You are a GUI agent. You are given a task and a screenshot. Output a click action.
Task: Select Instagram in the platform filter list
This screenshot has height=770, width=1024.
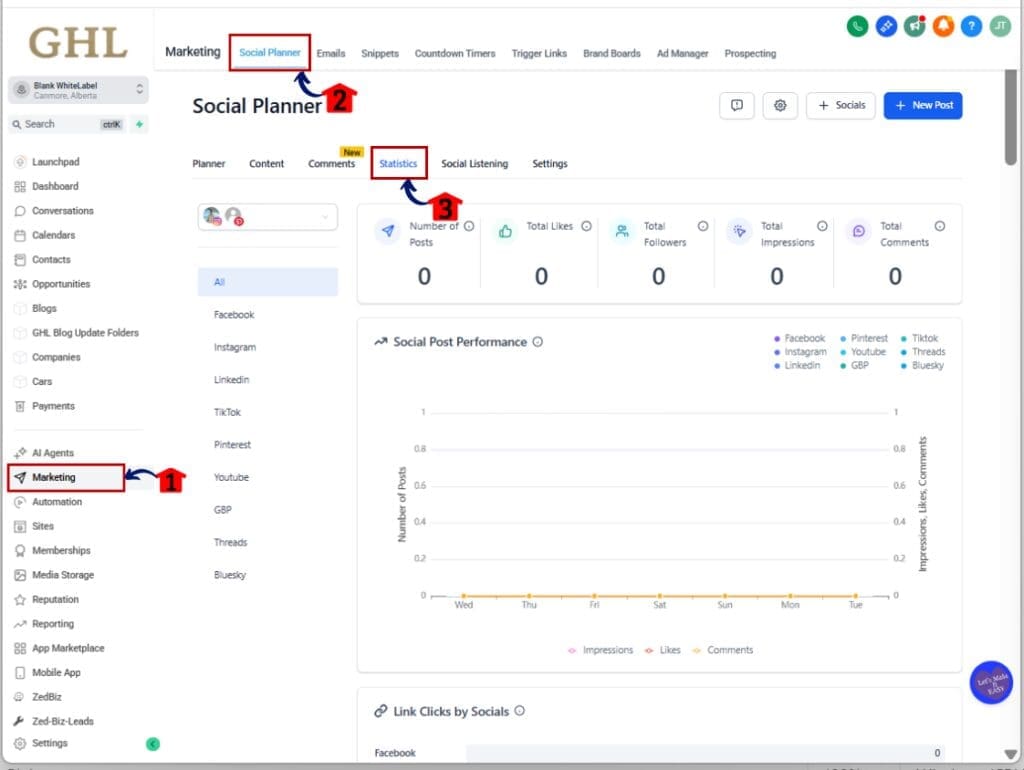click(x=235, y=347)
